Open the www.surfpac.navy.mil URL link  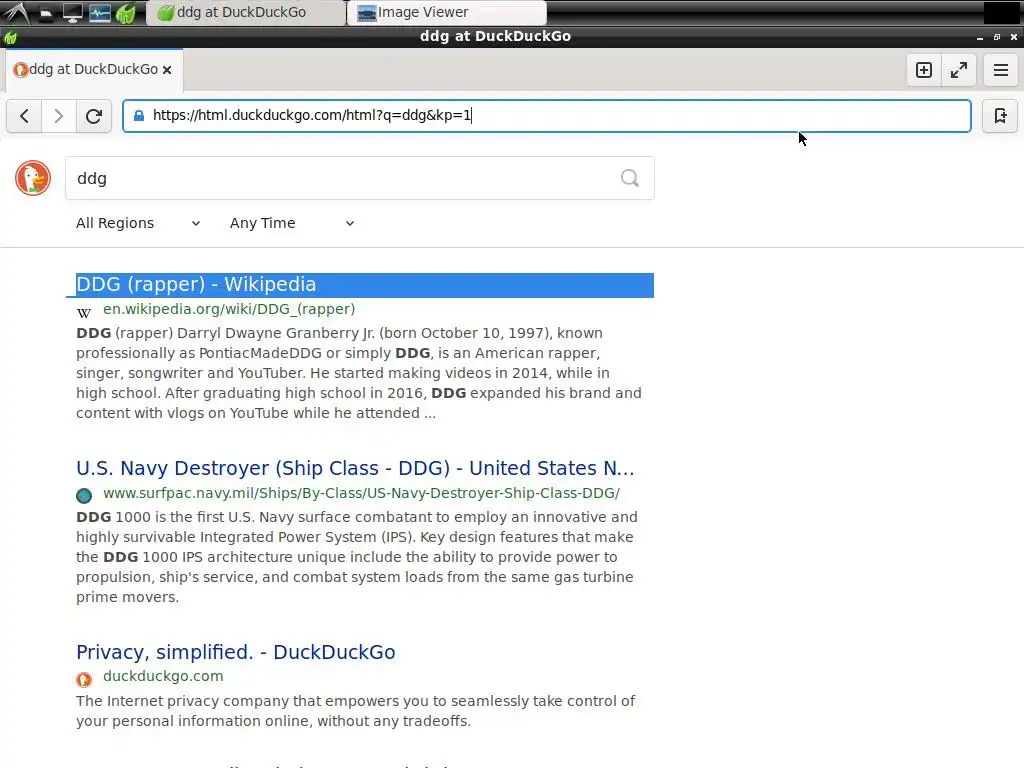361,493
